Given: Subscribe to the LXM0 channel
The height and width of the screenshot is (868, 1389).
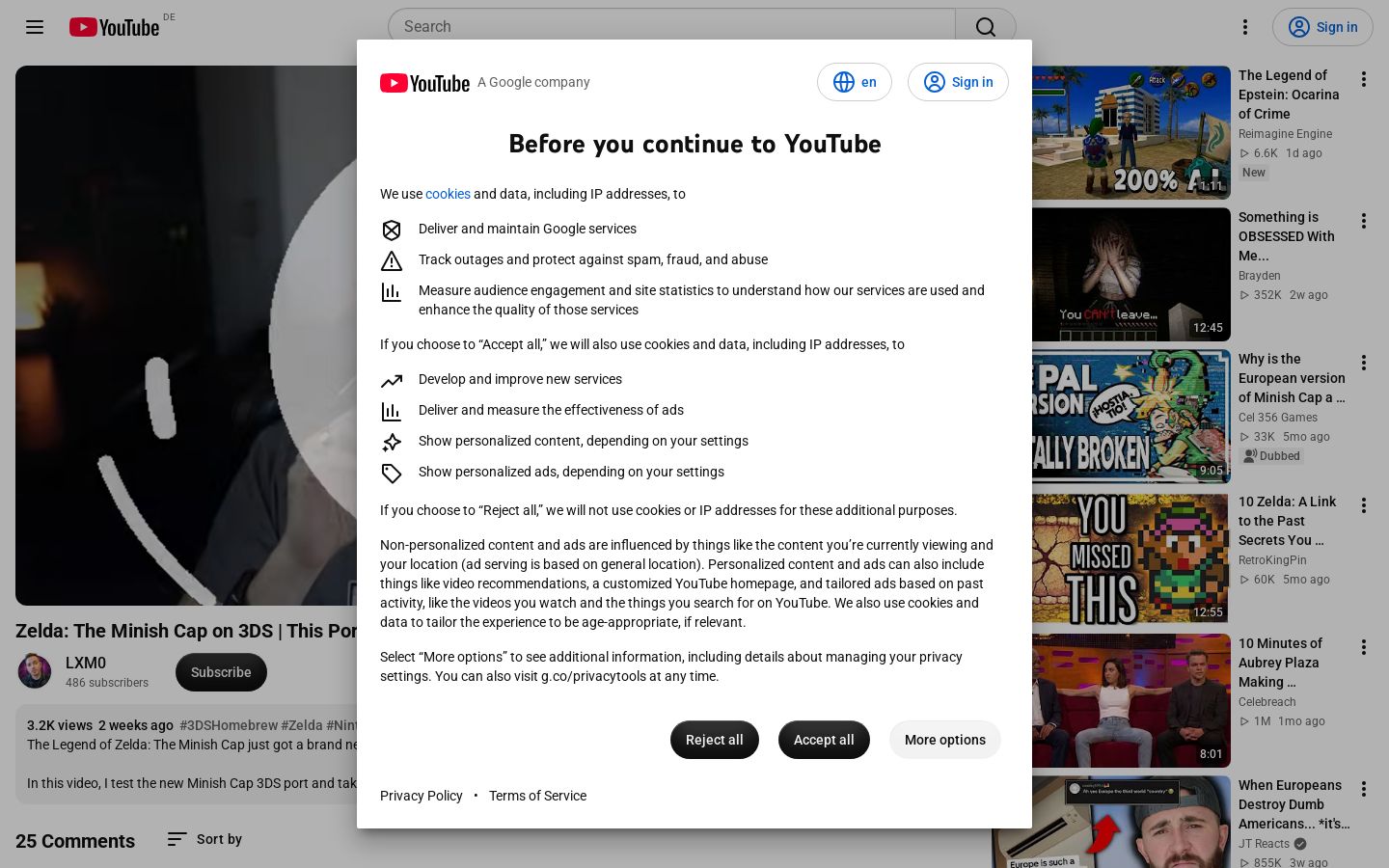Looking at the screenshot, I should [x=221, y=672].
